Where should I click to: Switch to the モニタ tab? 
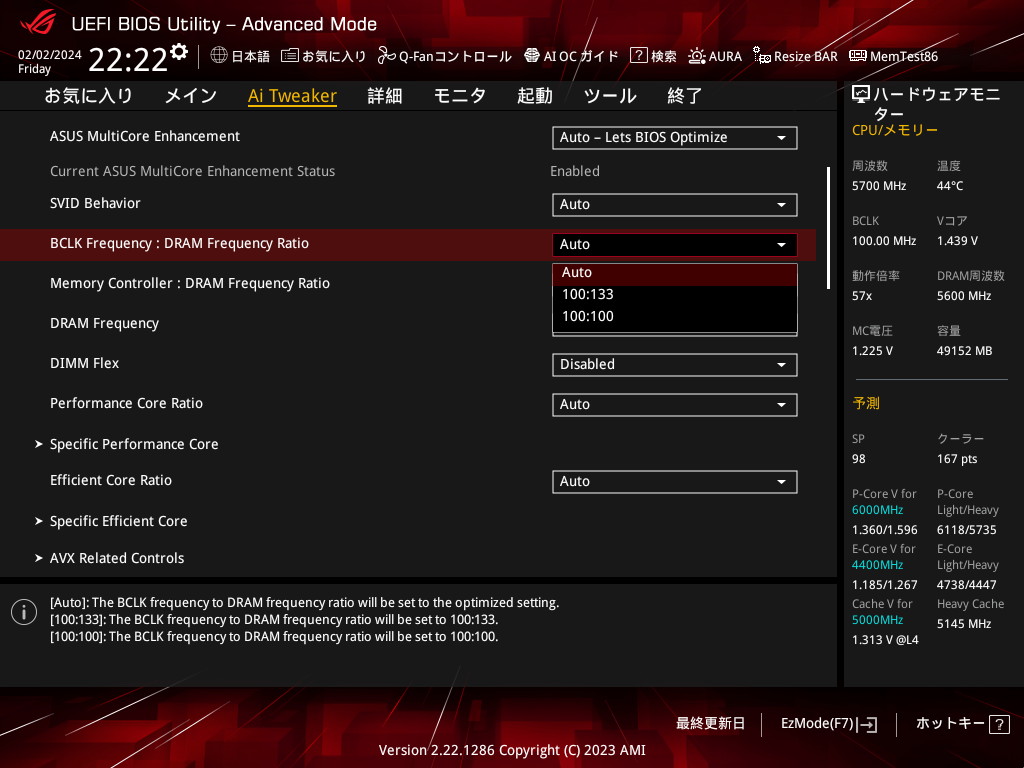460,95
